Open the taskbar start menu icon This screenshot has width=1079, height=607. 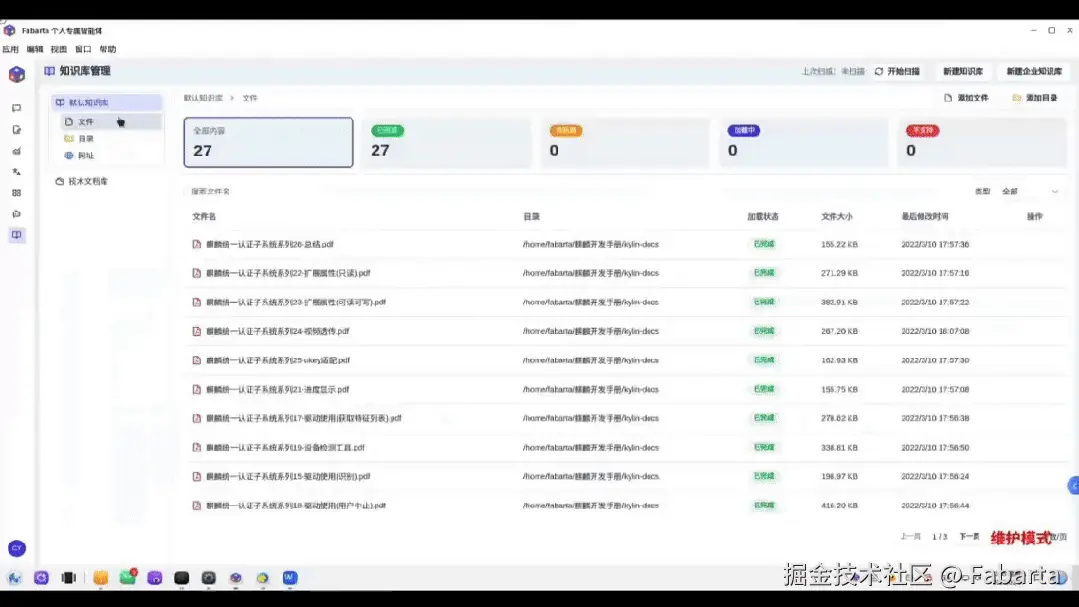[14, 578]
